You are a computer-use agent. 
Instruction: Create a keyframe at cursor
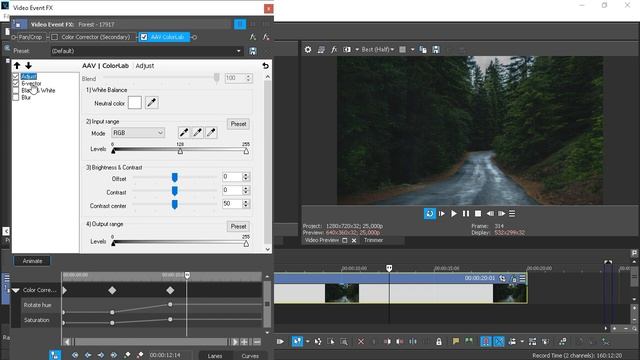127,355
